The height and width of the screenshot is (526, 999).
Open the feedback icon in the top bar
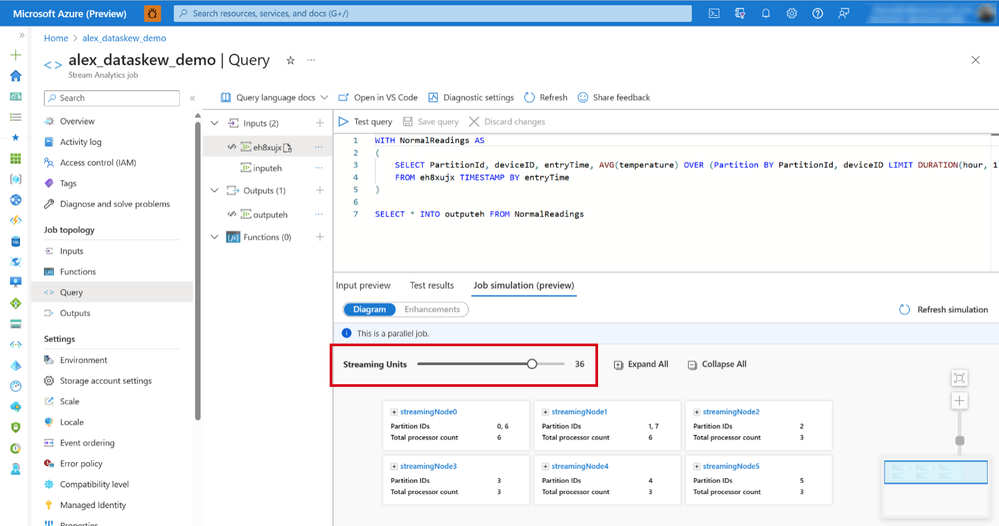(844, 13)
